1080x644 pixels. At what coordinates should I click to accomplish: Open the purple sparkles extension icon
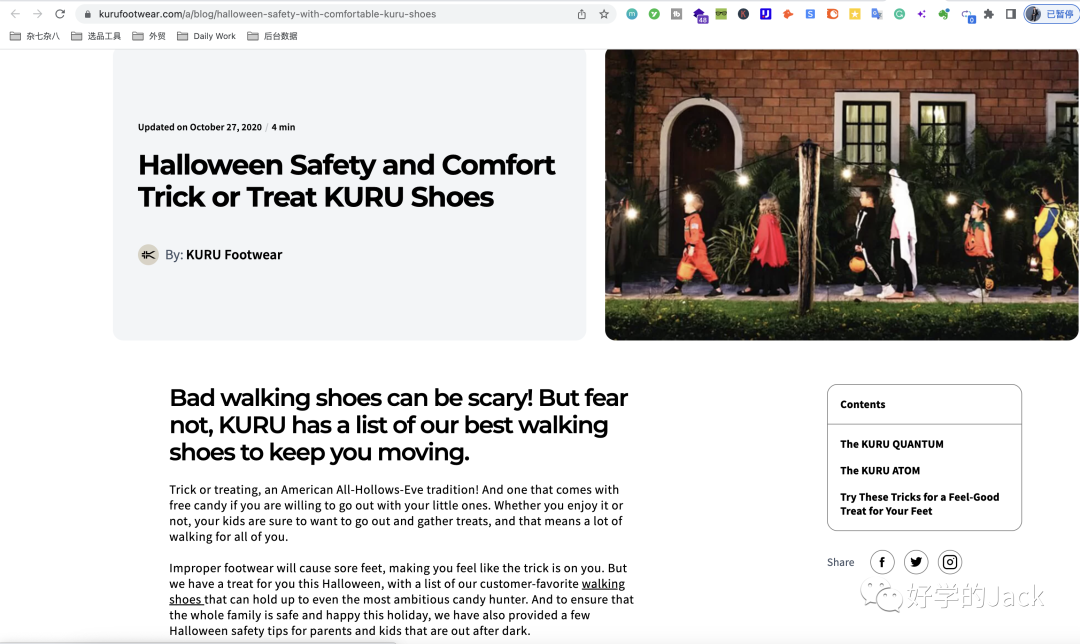(x=922, y=14)
